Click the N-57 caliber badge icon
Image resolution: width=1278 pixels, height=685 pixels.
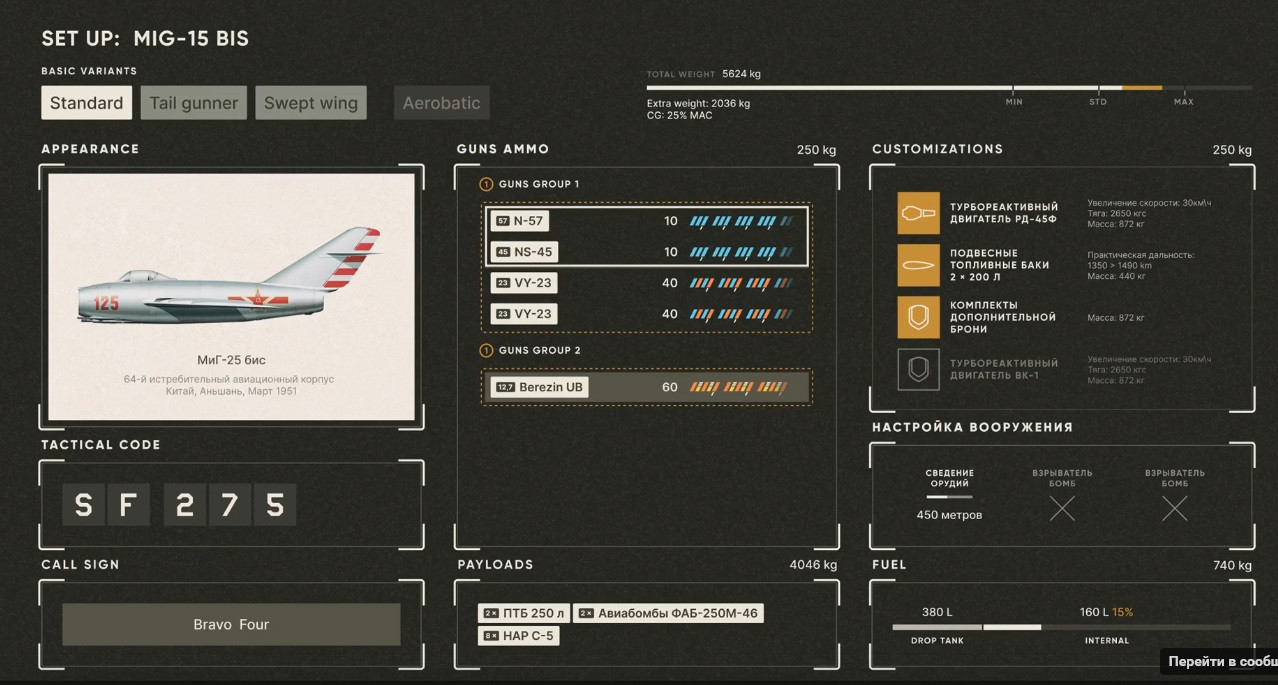[x=502, y=221]
